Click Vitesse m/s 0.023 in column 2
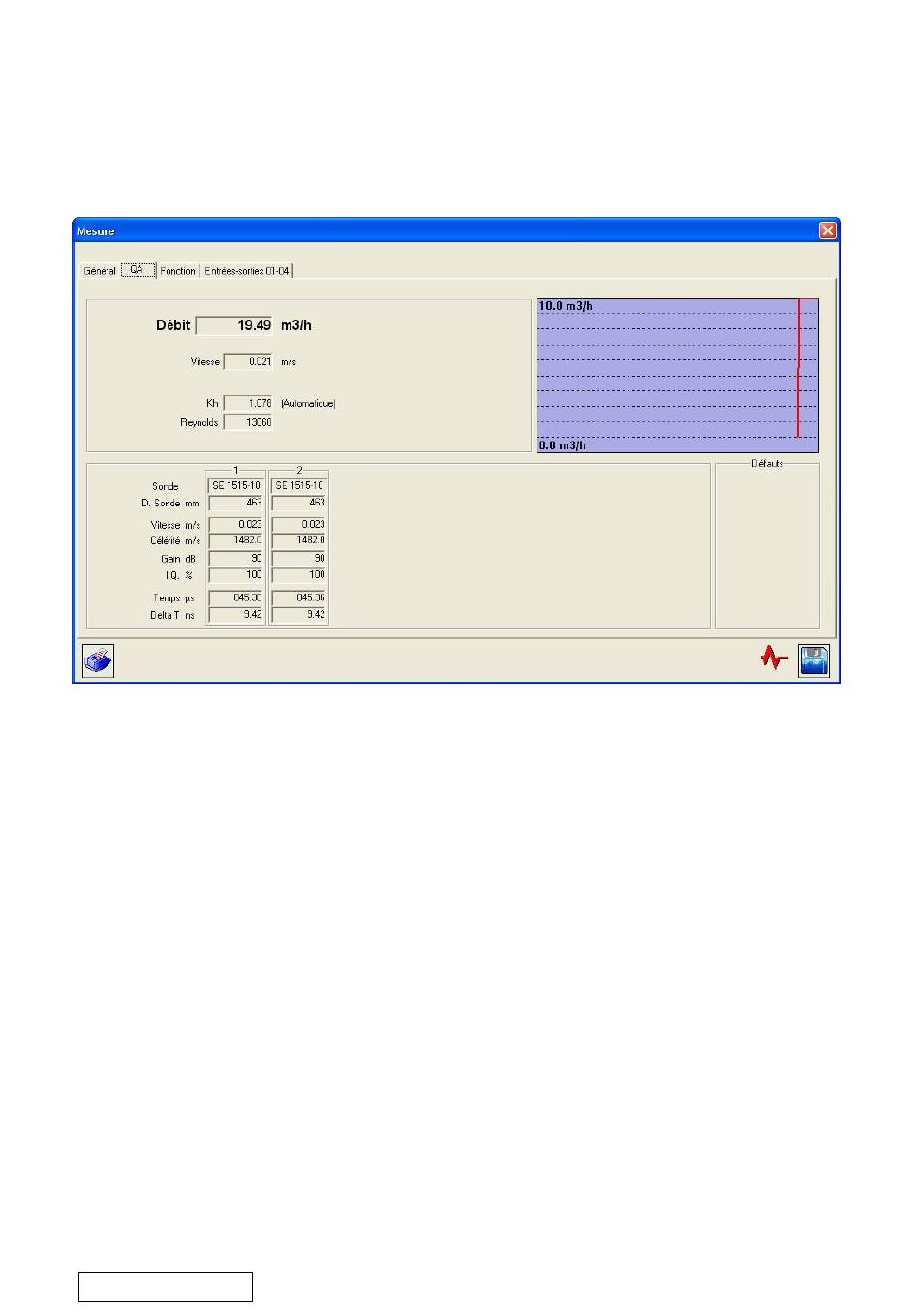This screenshot has height=1316, width=920. (299, 524)
